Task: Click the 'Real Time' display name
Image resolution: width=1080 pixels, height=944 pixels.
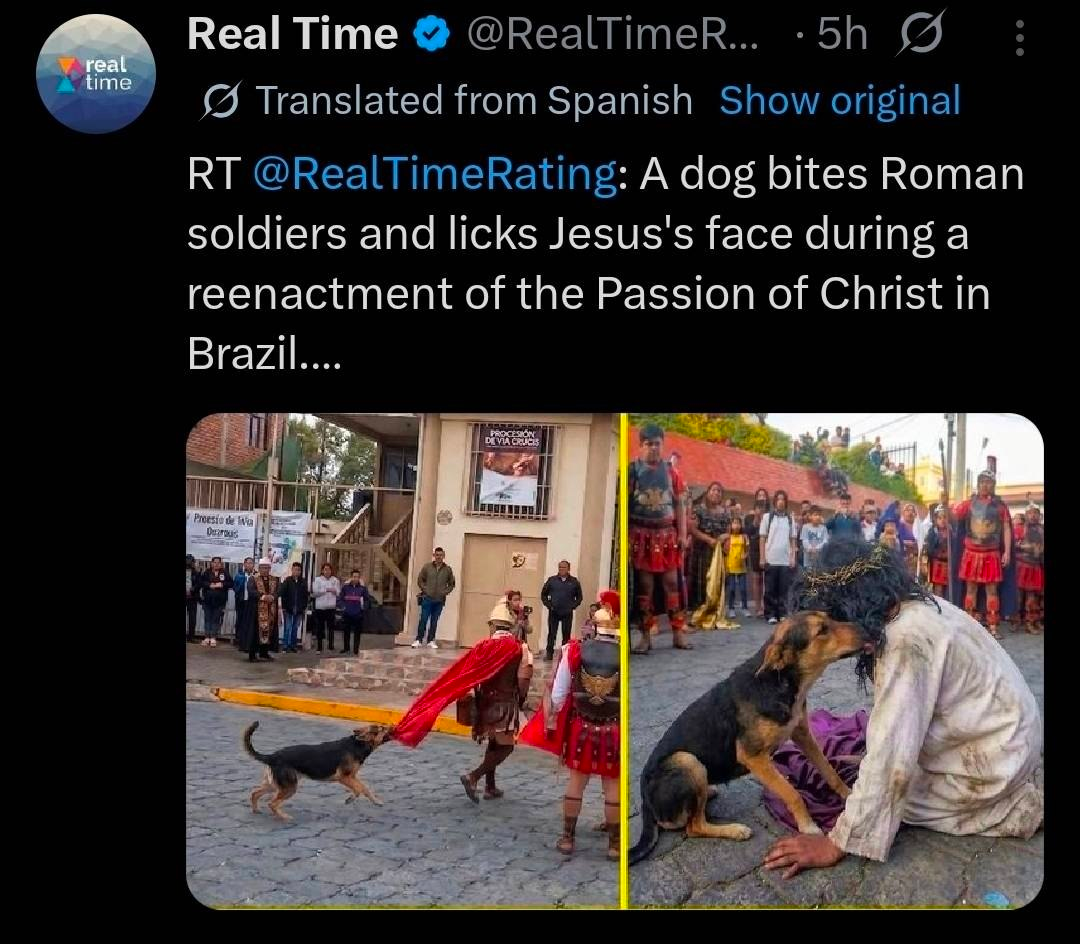Action: point(292,36)
